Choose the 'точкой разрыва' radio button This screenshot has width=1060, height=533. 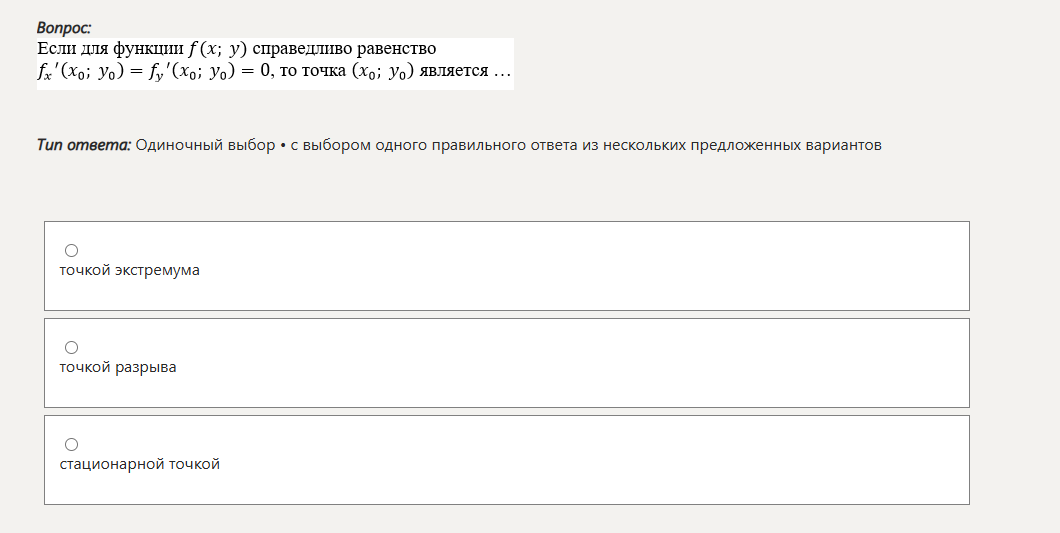point(71,348)
